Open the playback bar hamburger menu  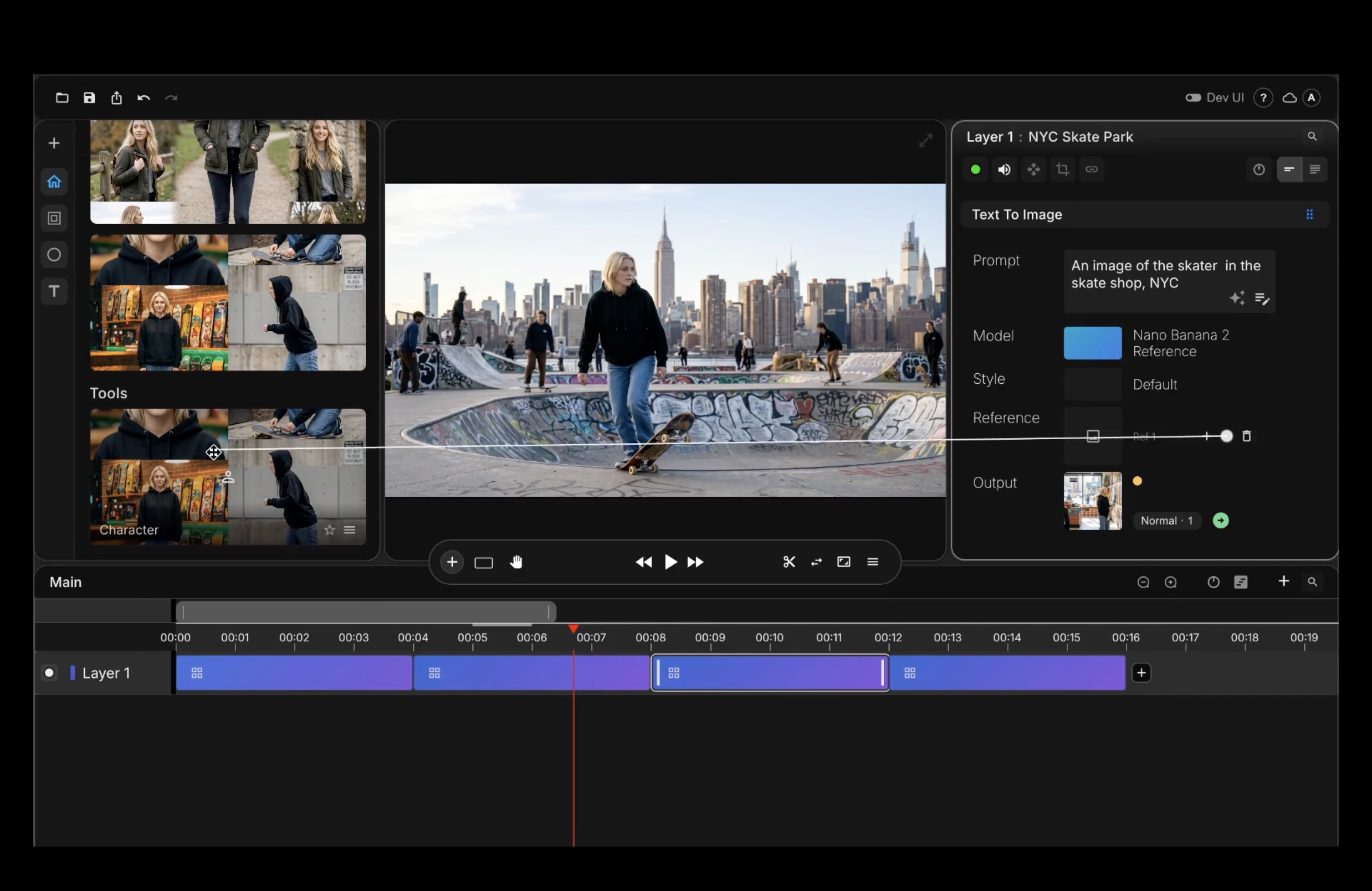872,561
